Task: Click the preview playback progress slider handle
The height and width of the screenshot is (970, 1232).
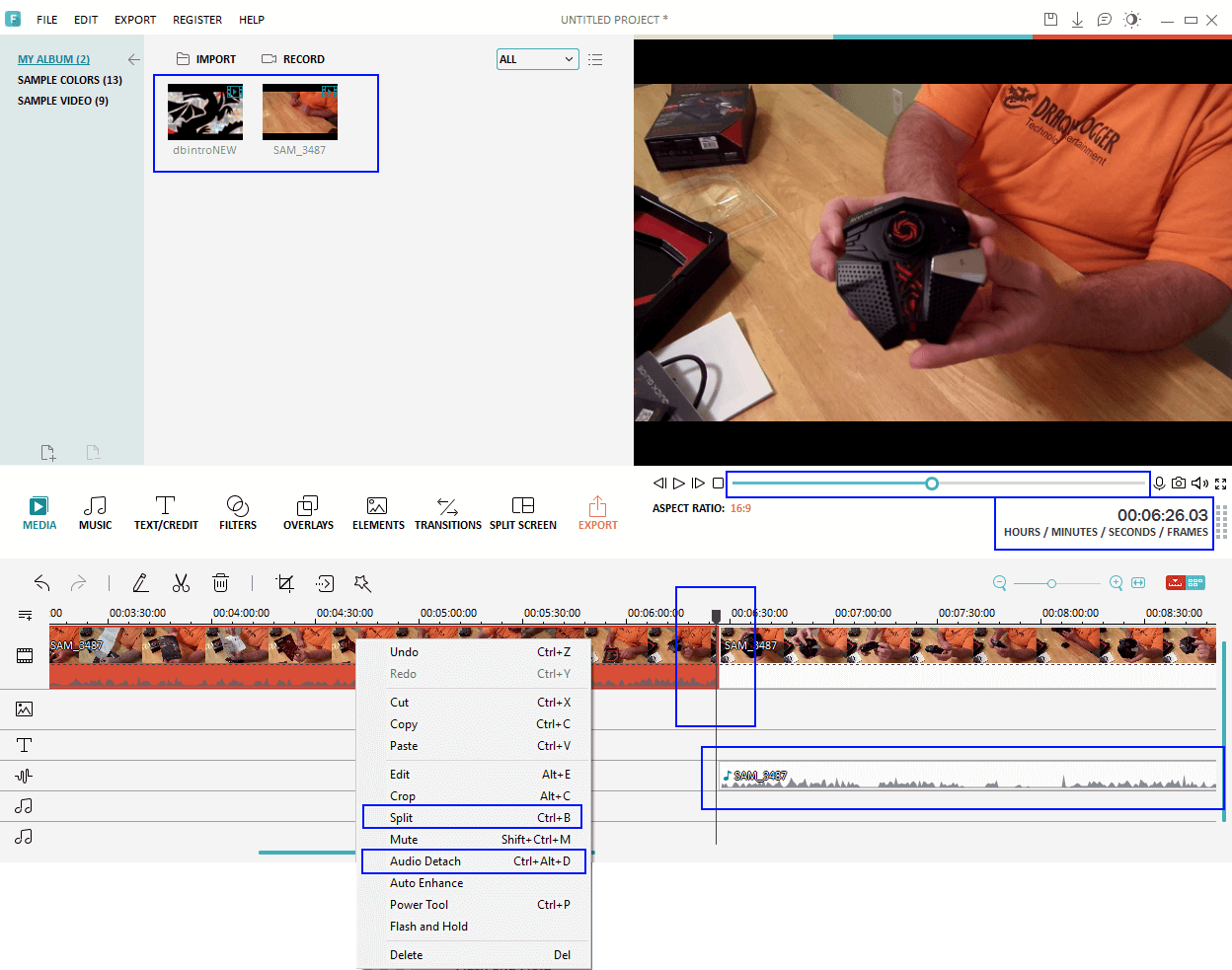Action: [932, 484]
